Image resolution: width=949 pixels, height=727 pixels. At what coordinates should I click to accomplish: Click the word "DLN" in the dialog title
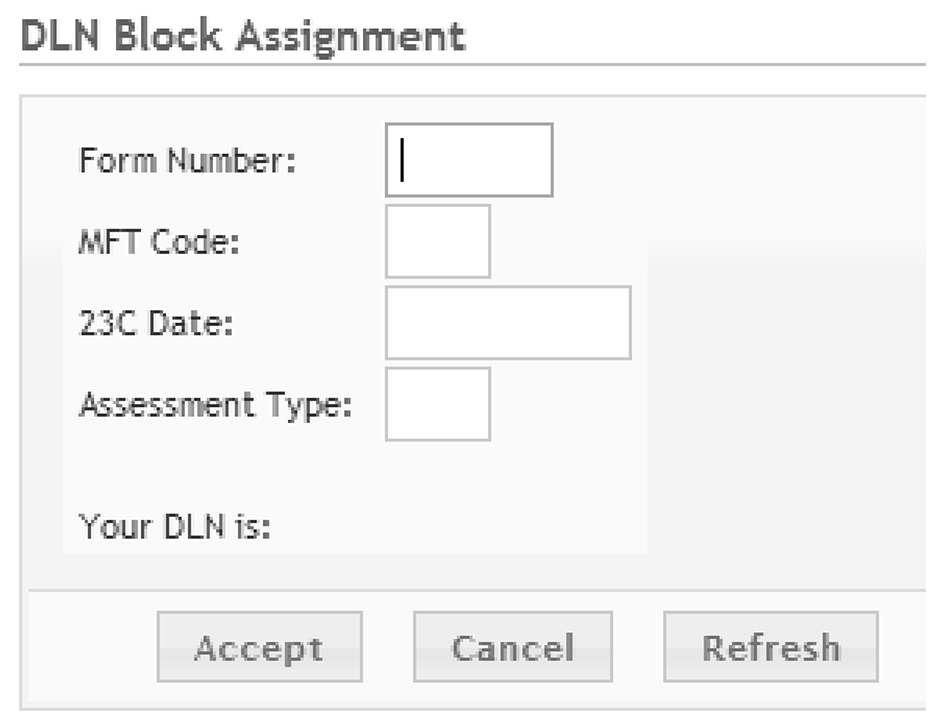(x=61, y=36)
